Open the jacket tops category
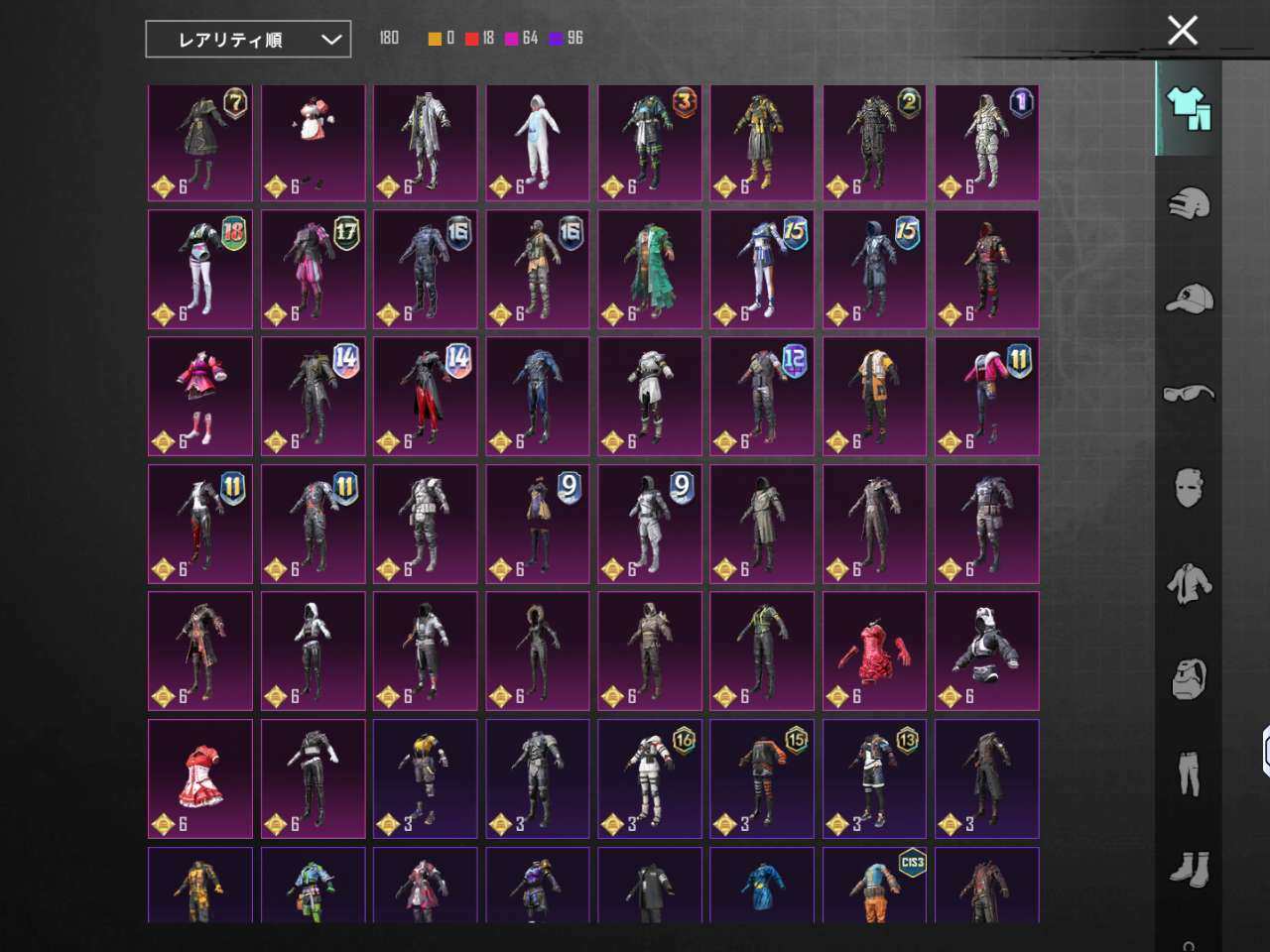This screenshot has height=952, width=1270. pyautogui.click(x=1189, y=584)
